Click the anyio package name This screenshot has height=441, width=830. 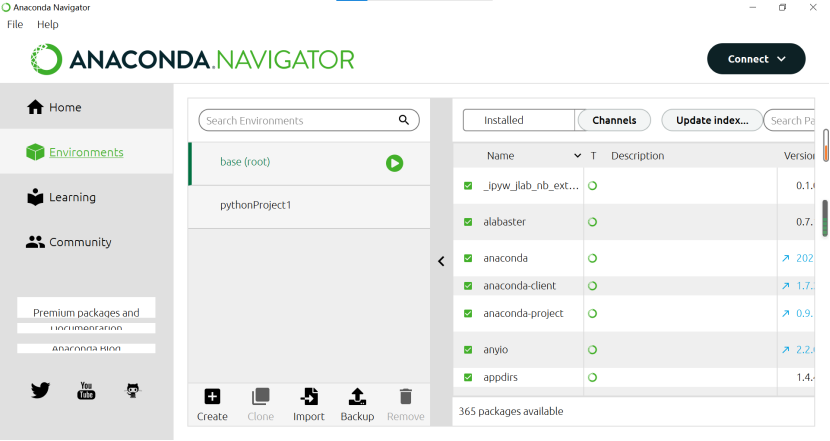495,349
